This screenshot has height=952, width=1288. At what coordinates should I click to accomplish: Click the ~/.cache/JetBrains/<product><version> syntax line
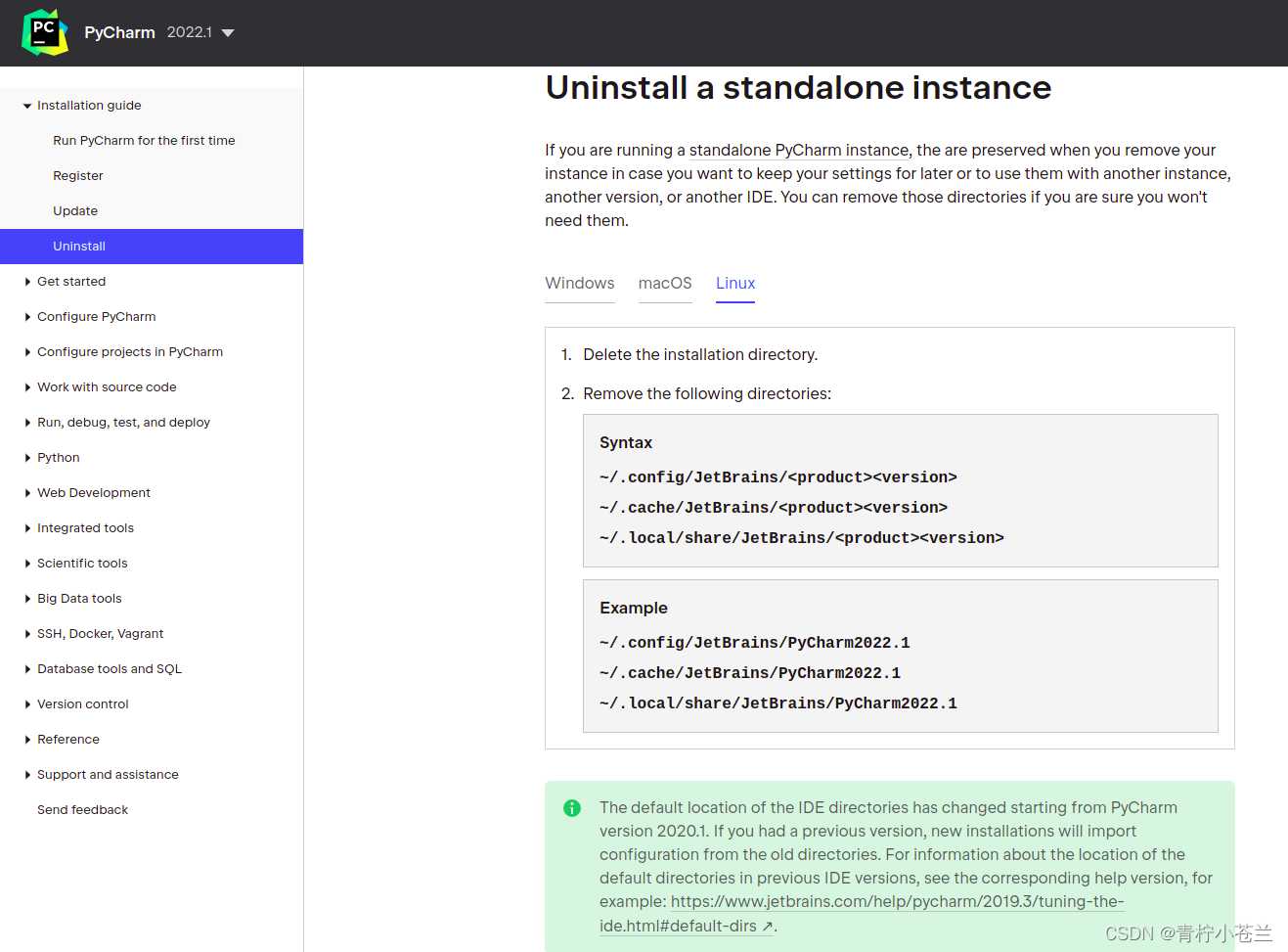coord(774,507)
